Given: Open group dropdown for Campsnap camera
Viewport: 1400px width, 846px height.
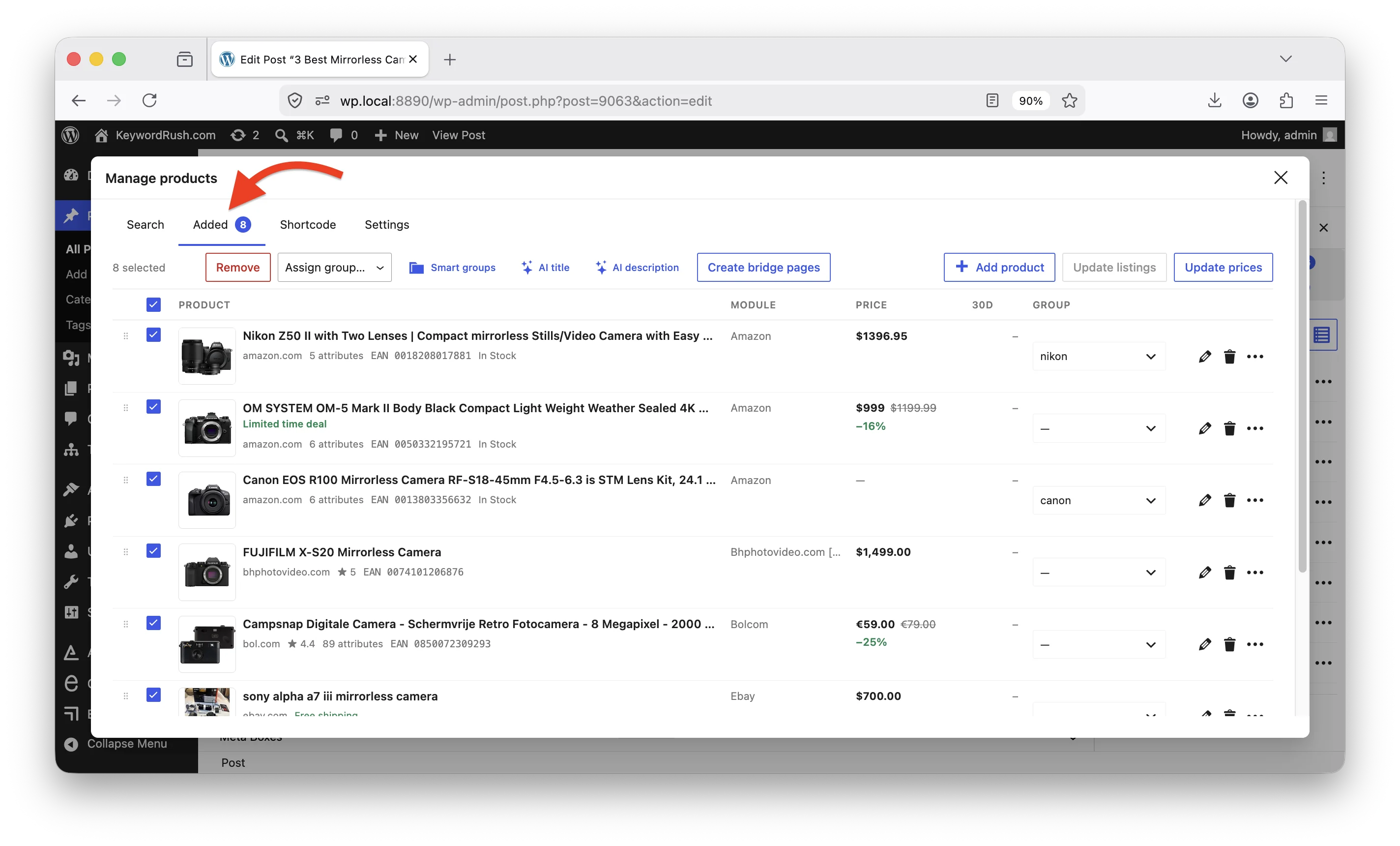Looking at the screenshot, I should pyautogui.click(x=1099, y=644).
